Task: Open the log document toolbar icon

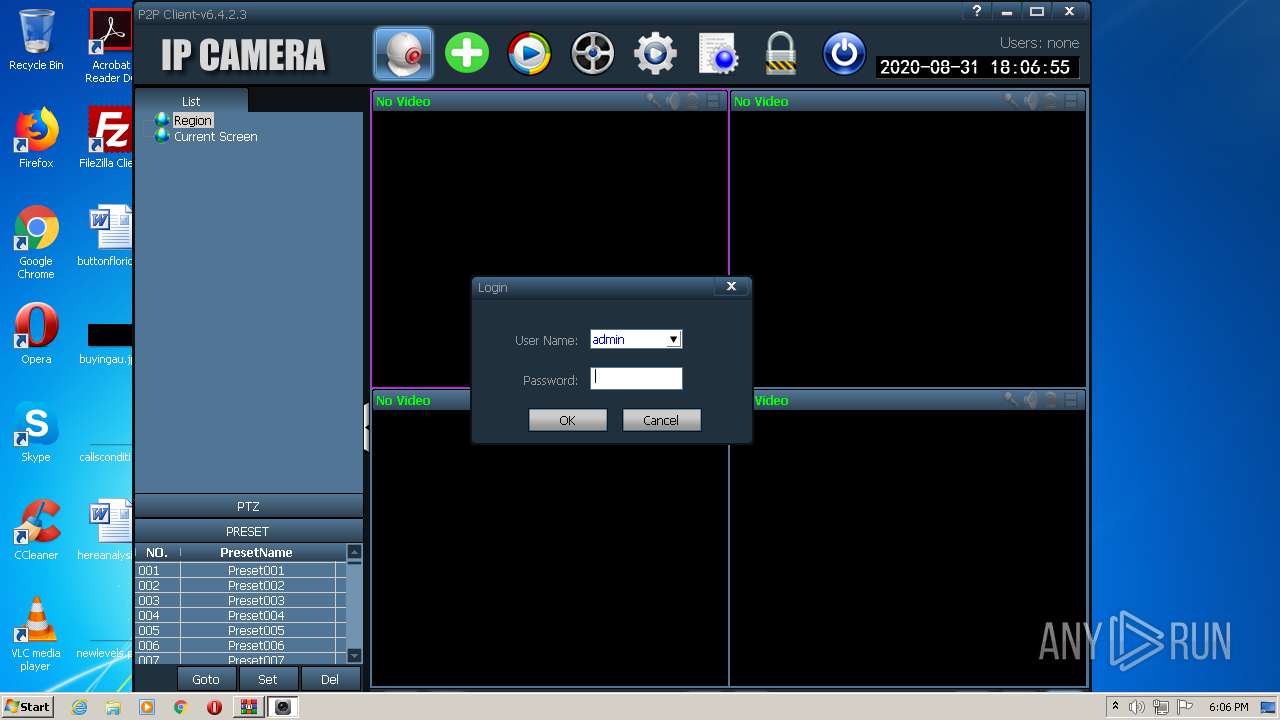Action: tap(718, 53)
